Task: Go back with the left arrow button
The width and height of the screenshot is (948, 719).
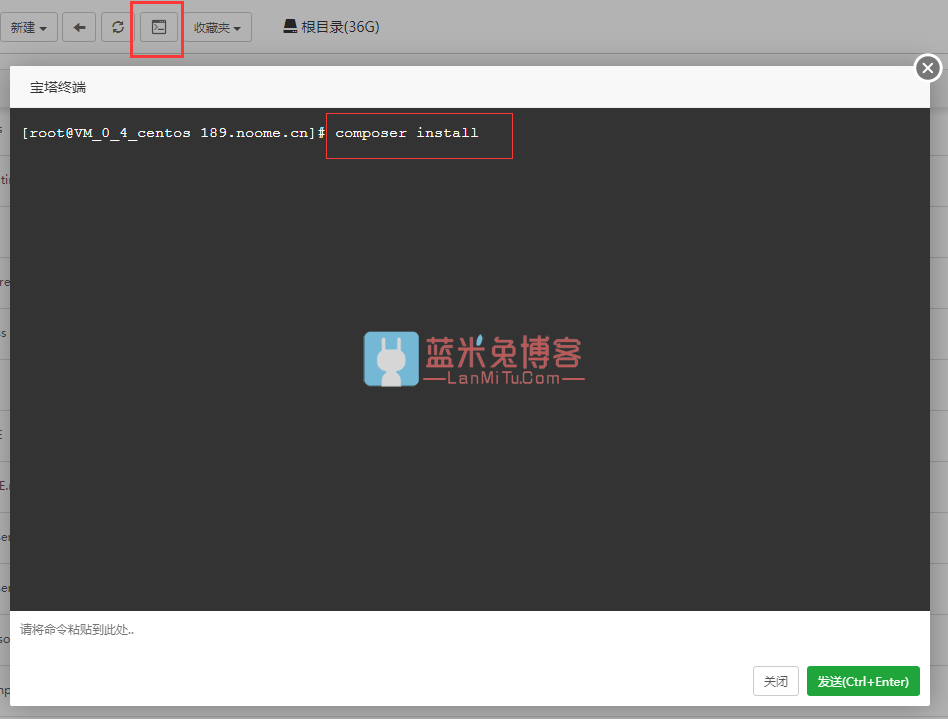Action: point(79,27)
